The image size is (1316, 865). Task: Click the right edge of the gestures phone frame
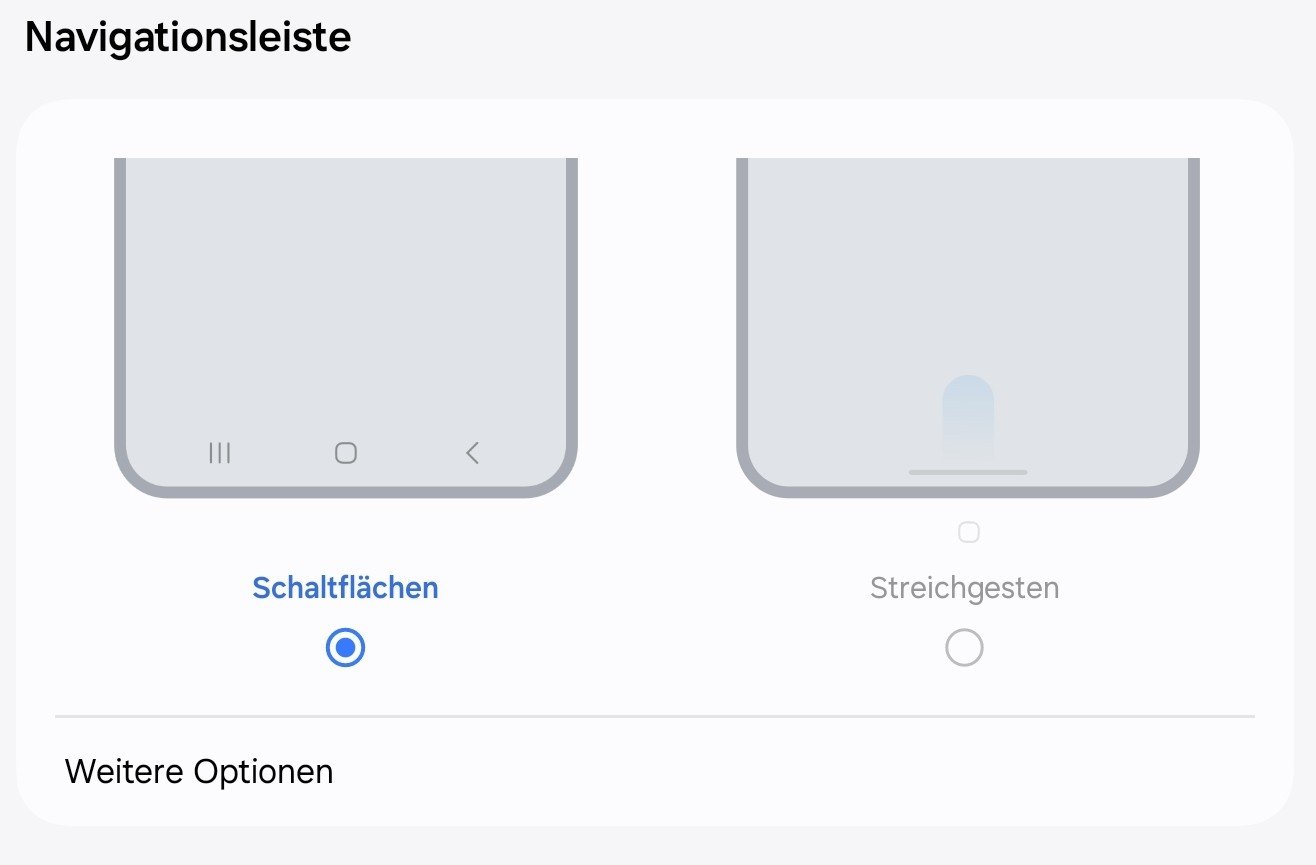tap(1194, 300)
